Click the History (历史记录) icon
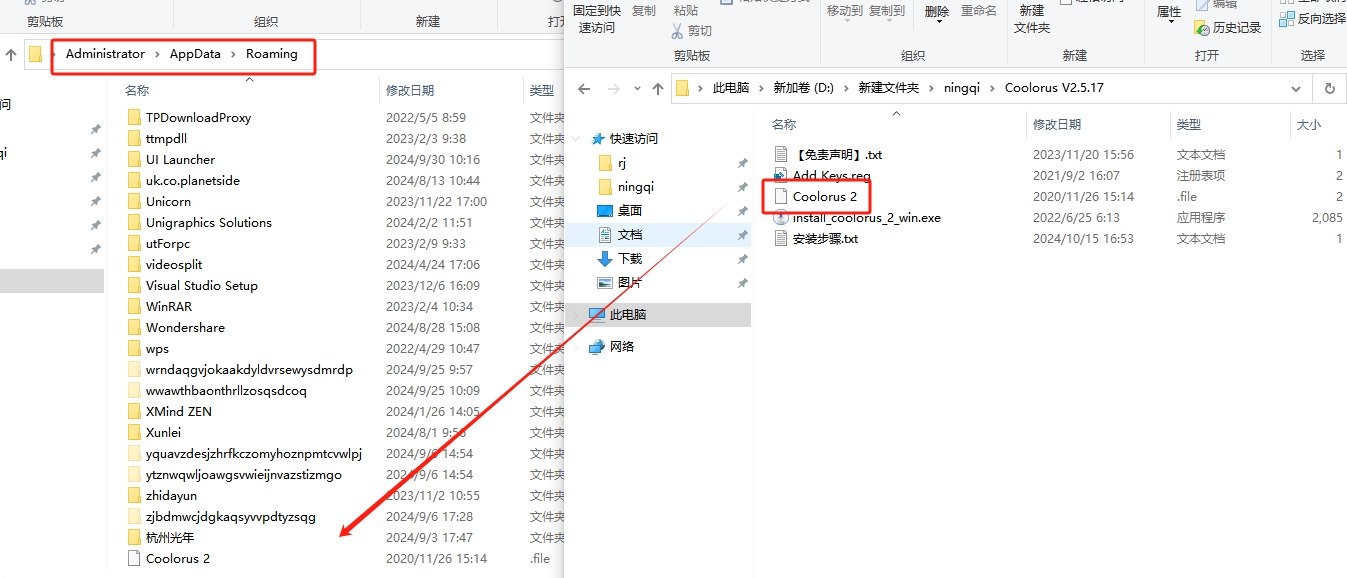 click(1202, 28)
